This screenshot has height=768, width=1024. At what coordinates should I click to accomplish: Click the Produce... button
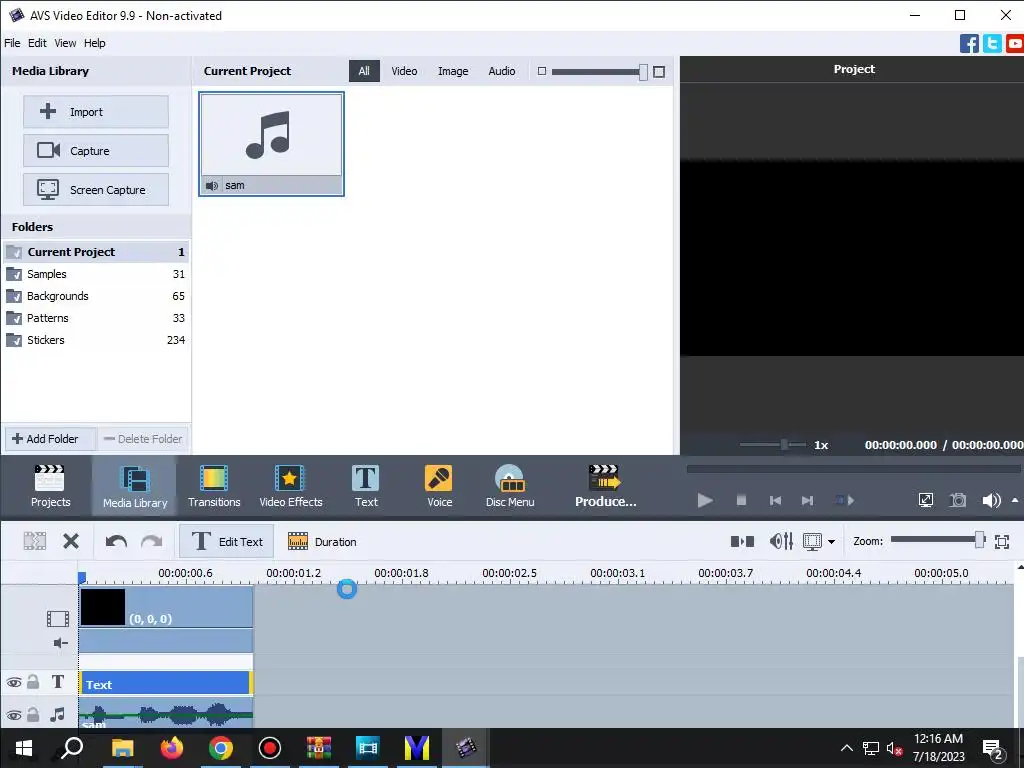(x=605, y=486)
